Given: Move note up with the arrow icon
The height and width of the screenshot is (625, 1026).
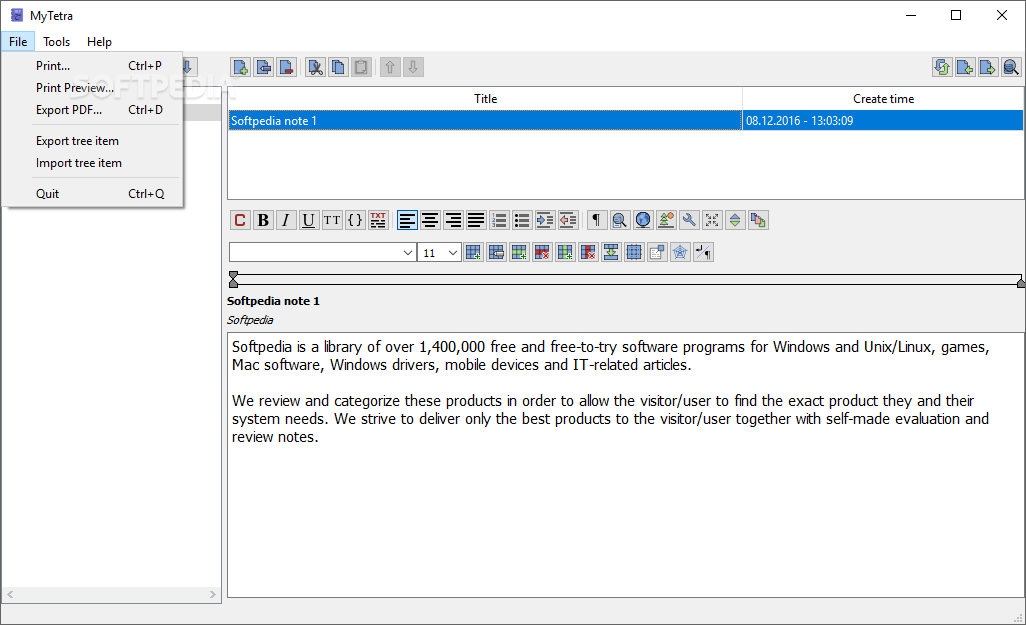Looking at the screenshot, I should (x=390, y=67).
